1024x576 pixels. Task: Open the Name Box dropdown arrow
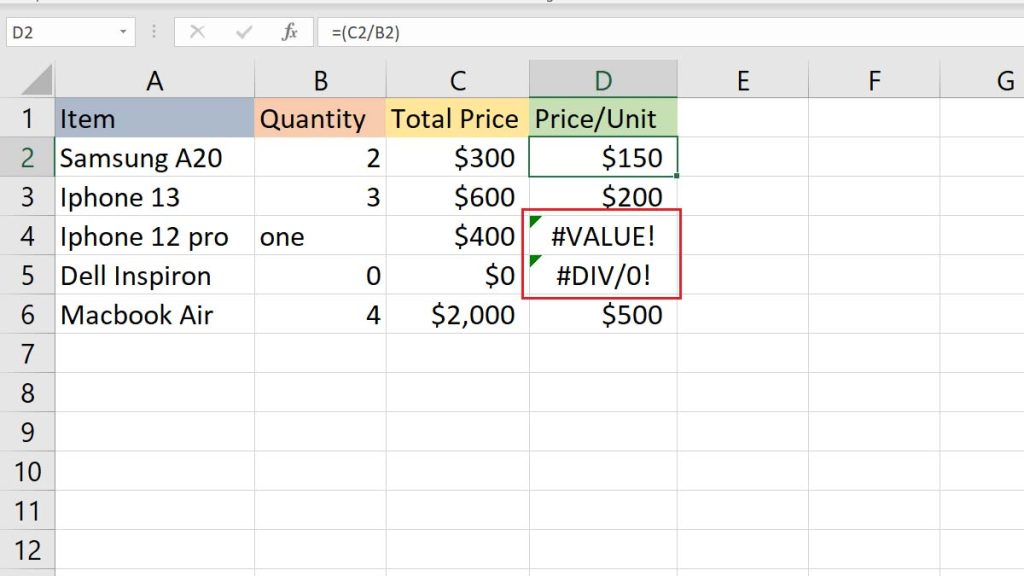(x=124, y=31)
